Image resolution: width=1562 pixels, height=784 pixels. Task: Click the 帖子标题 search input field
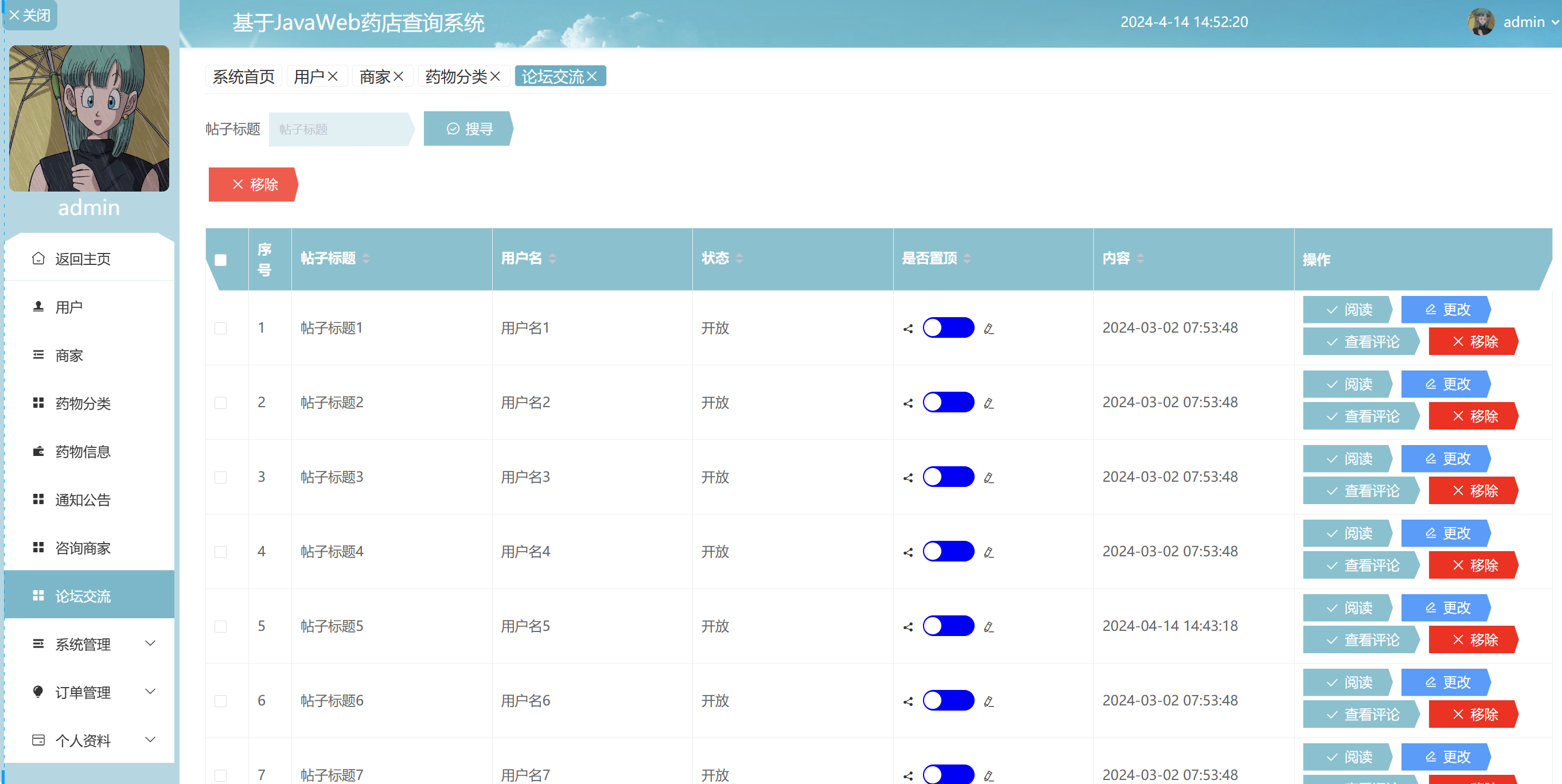340,129
